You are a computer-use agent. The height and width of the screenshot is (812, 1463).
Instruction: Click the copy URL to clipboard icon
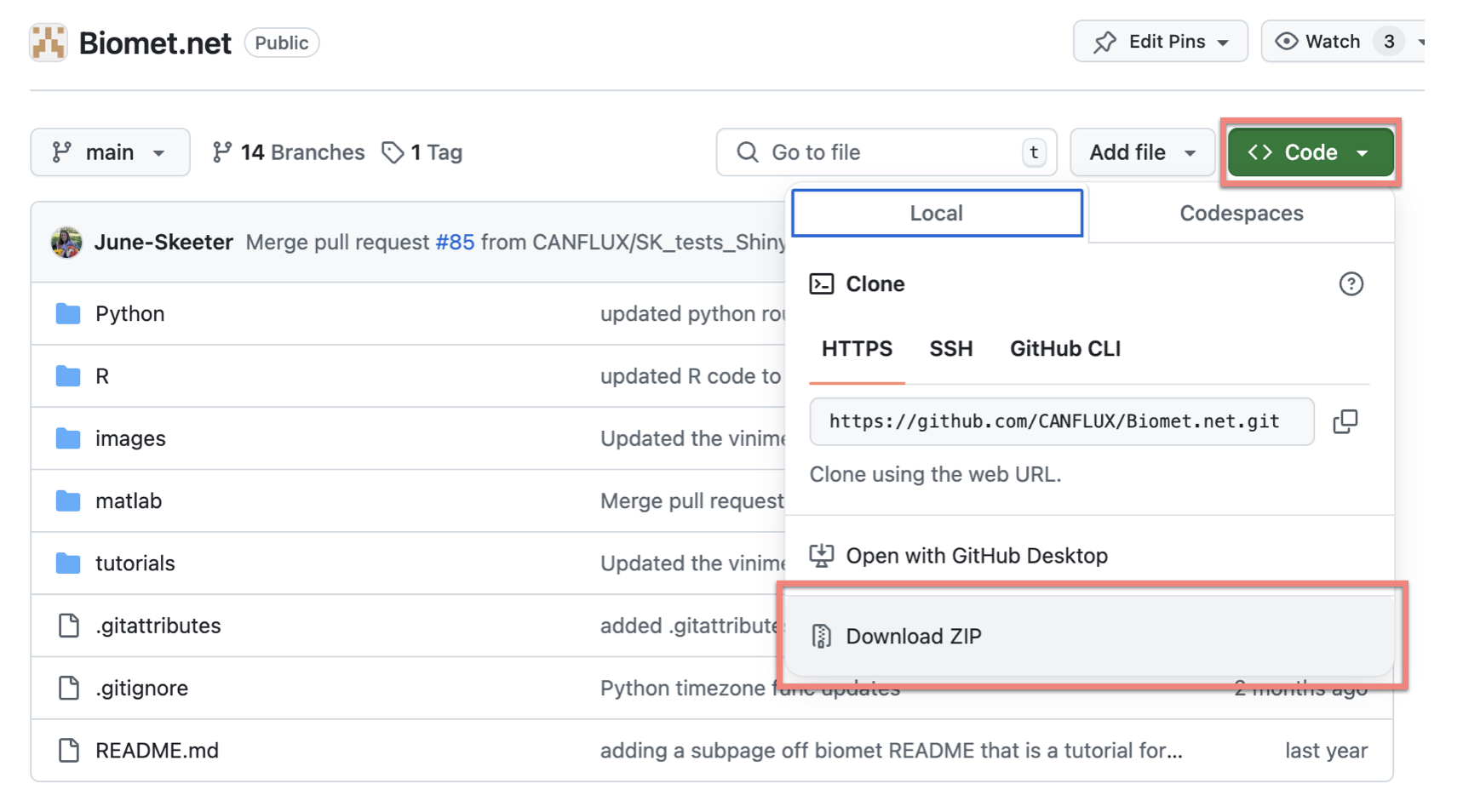(x=1345, y=421)
